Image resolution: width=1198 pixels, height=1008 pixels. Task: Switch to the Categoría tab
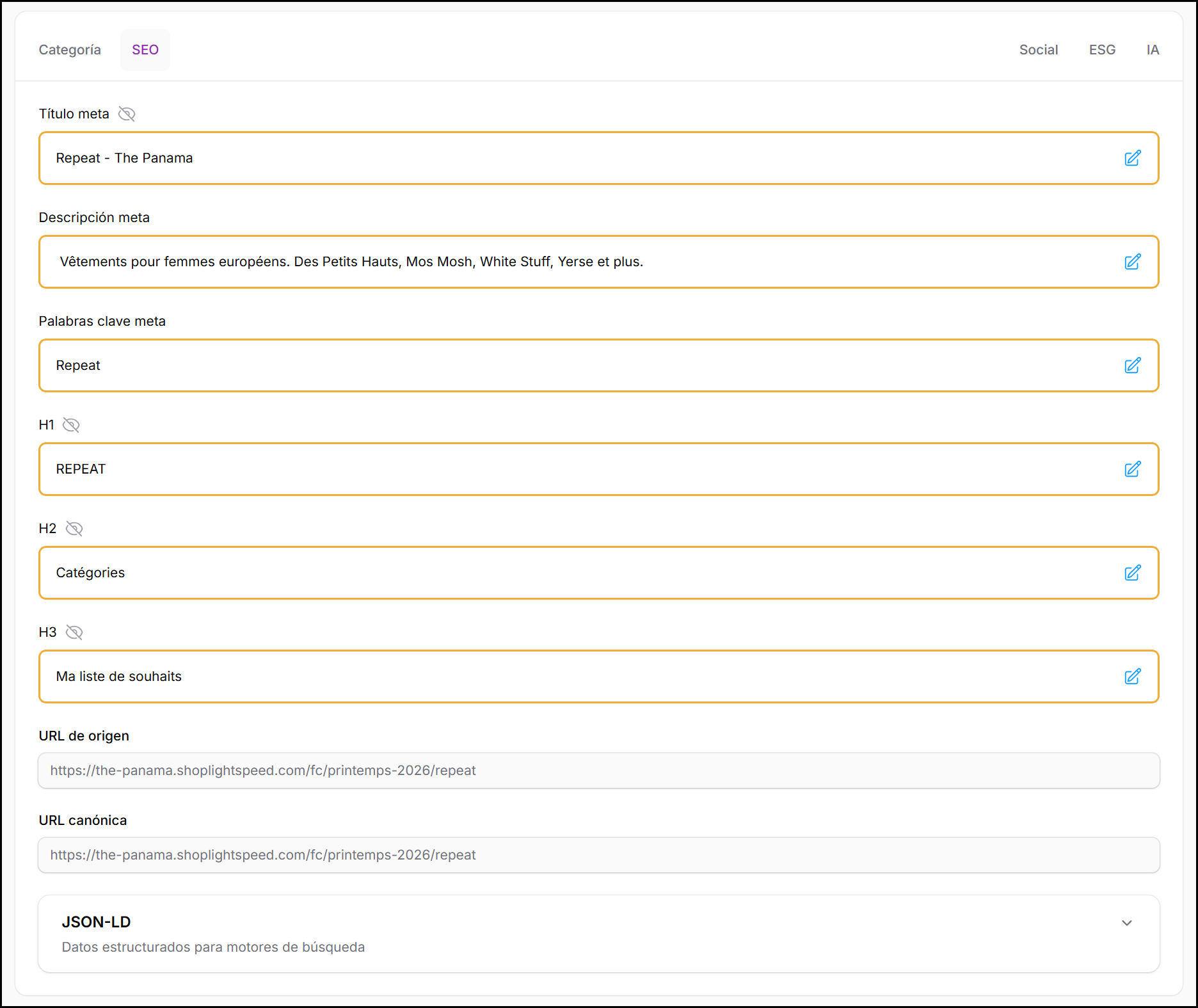[x=70, y=50]
